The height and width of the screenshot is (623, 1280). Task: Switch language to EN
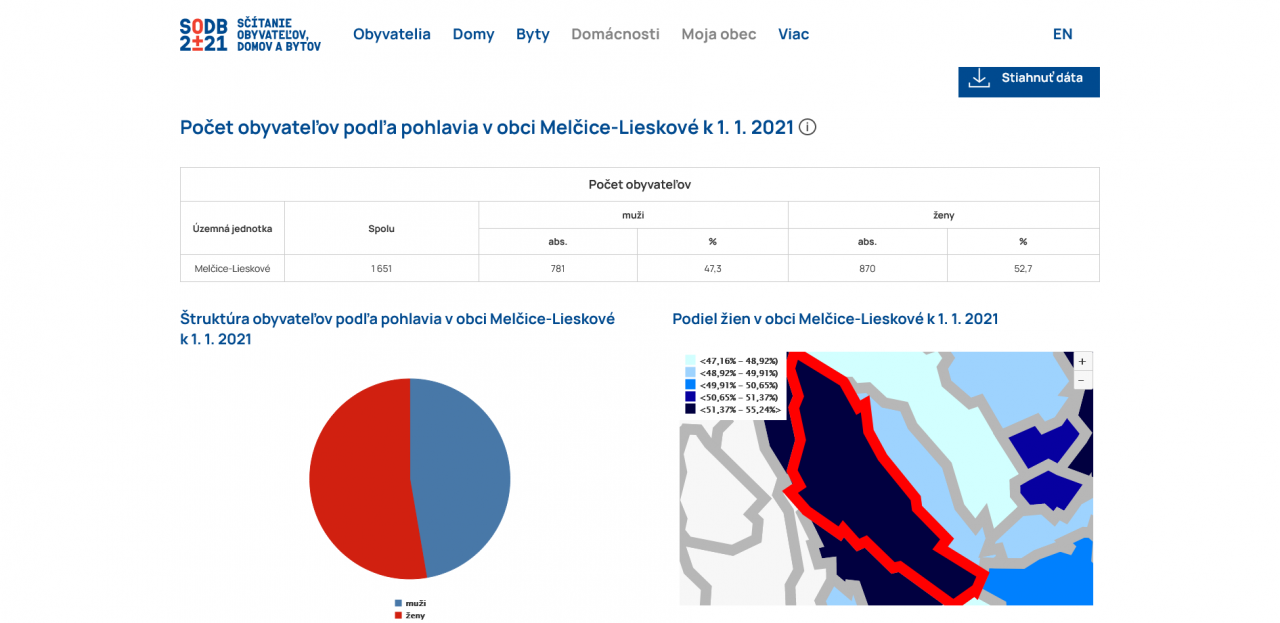pyautogui.click(x=1062, y=34)
